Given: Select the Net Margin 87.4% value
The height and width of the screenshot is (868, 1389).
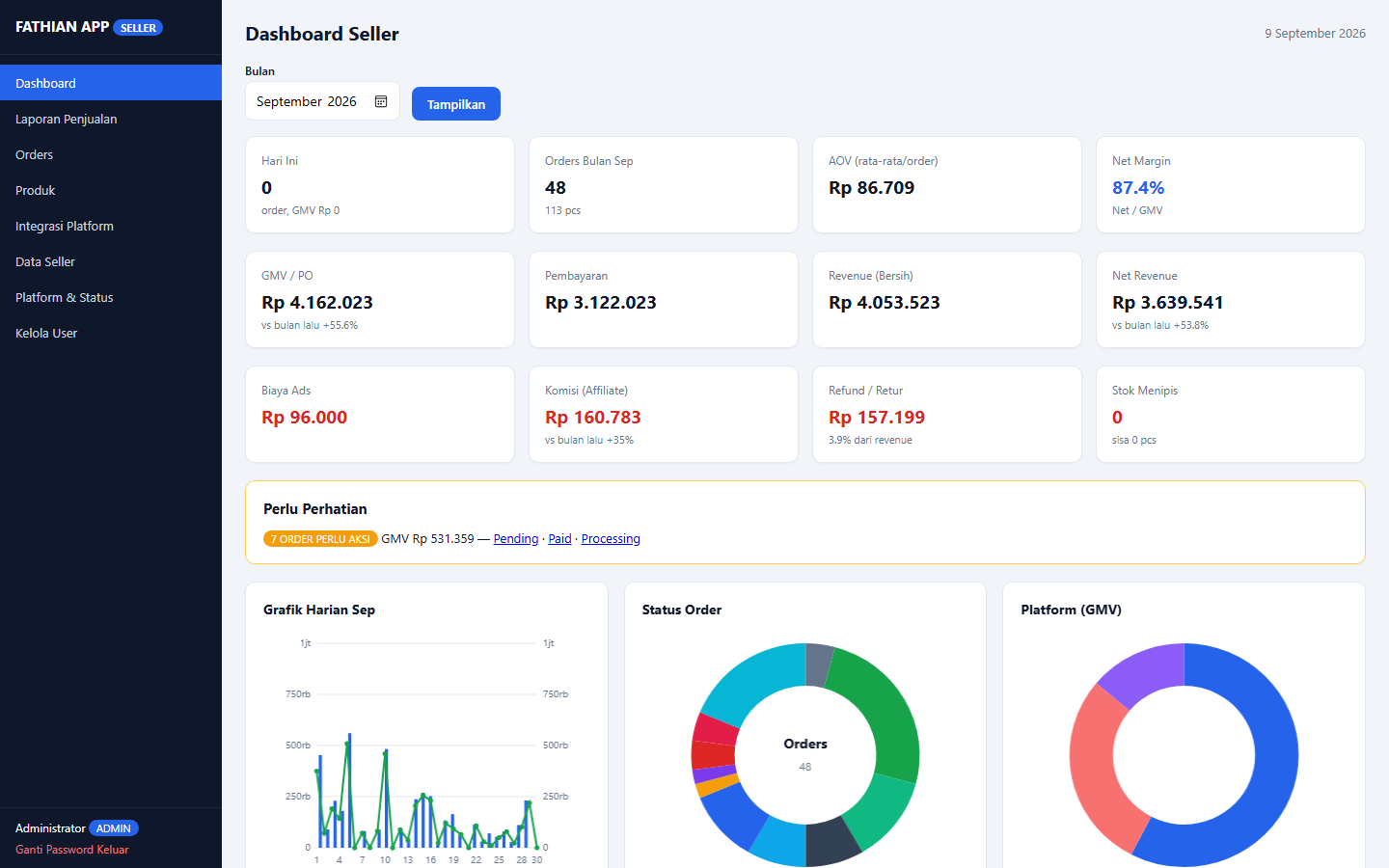Looking at the screenshot, I should [1138, 188].
